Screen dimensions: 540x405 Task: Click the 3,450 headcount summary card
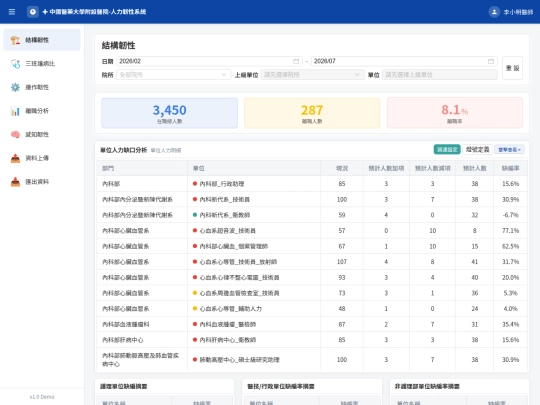click(169, 113)
